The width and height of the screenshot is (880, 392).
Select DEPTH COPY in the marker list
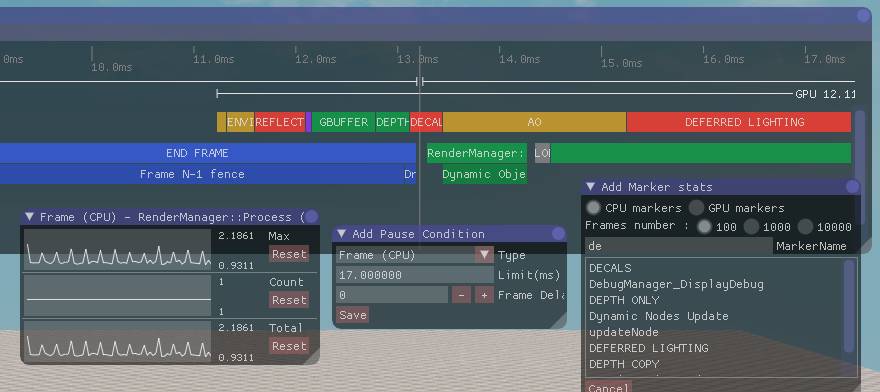624,364
